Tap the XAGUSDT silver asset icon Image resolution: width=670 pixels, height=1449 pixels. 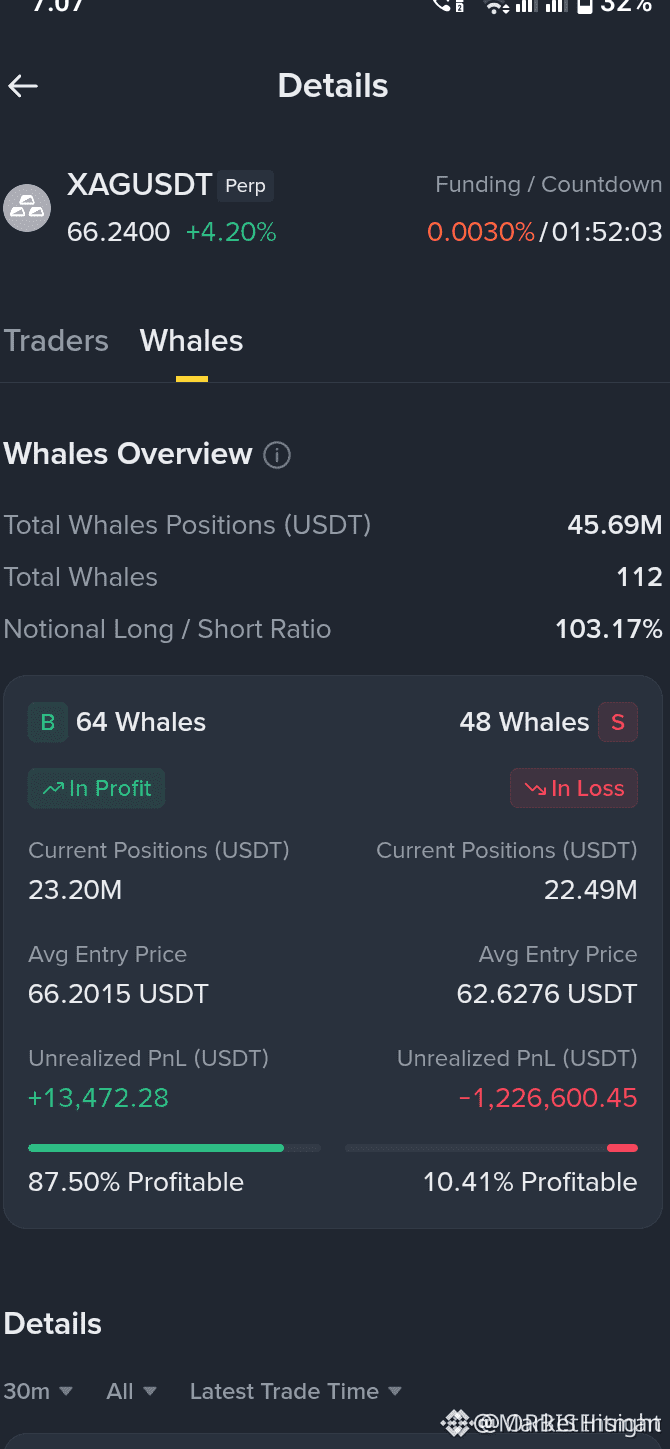pyautogui.click(x=27, y=208)
